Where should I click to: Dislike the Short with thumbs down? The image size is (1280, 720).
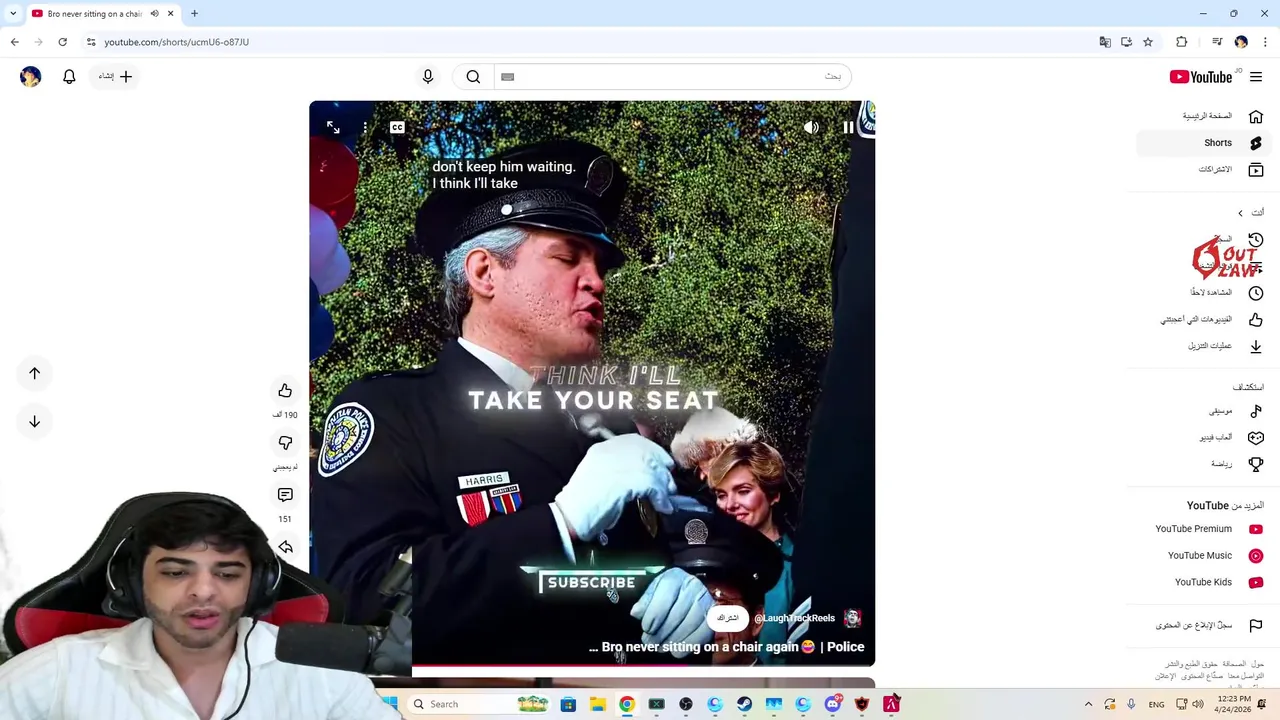point(285,443)
